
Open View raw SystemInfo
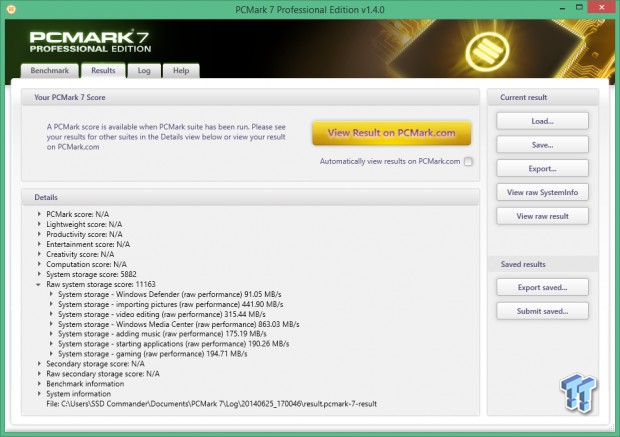coord(542,192)
